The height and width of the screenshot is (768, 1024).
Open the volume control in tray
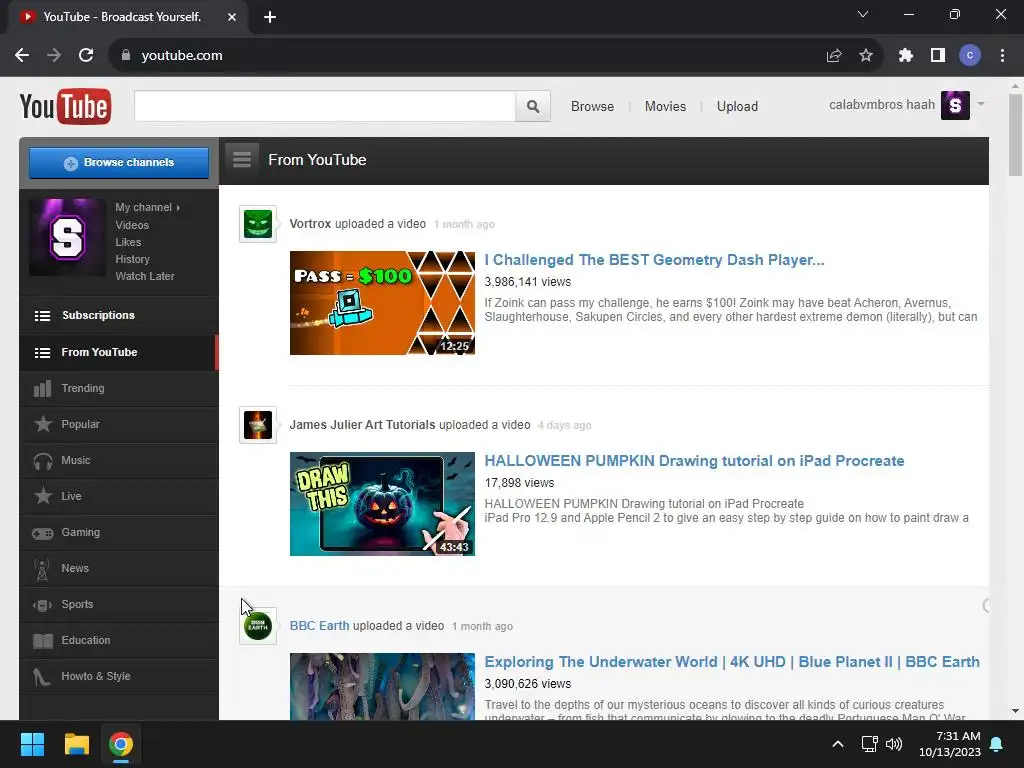894,744
